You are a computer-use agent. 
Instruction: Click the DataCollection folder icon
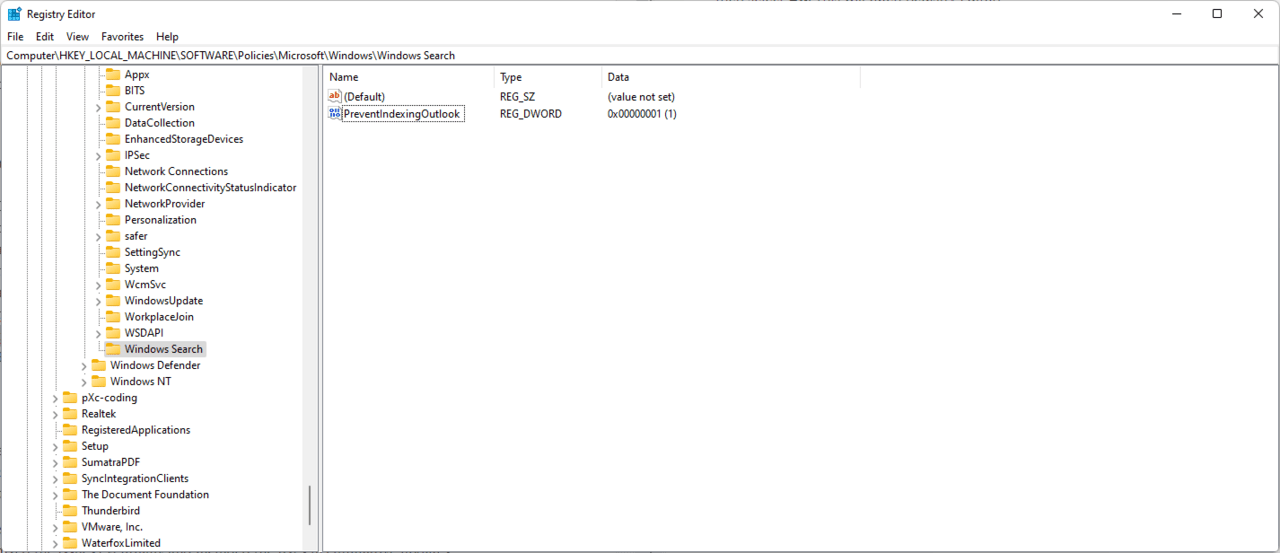pyautogui.click(x=112, y=123)
